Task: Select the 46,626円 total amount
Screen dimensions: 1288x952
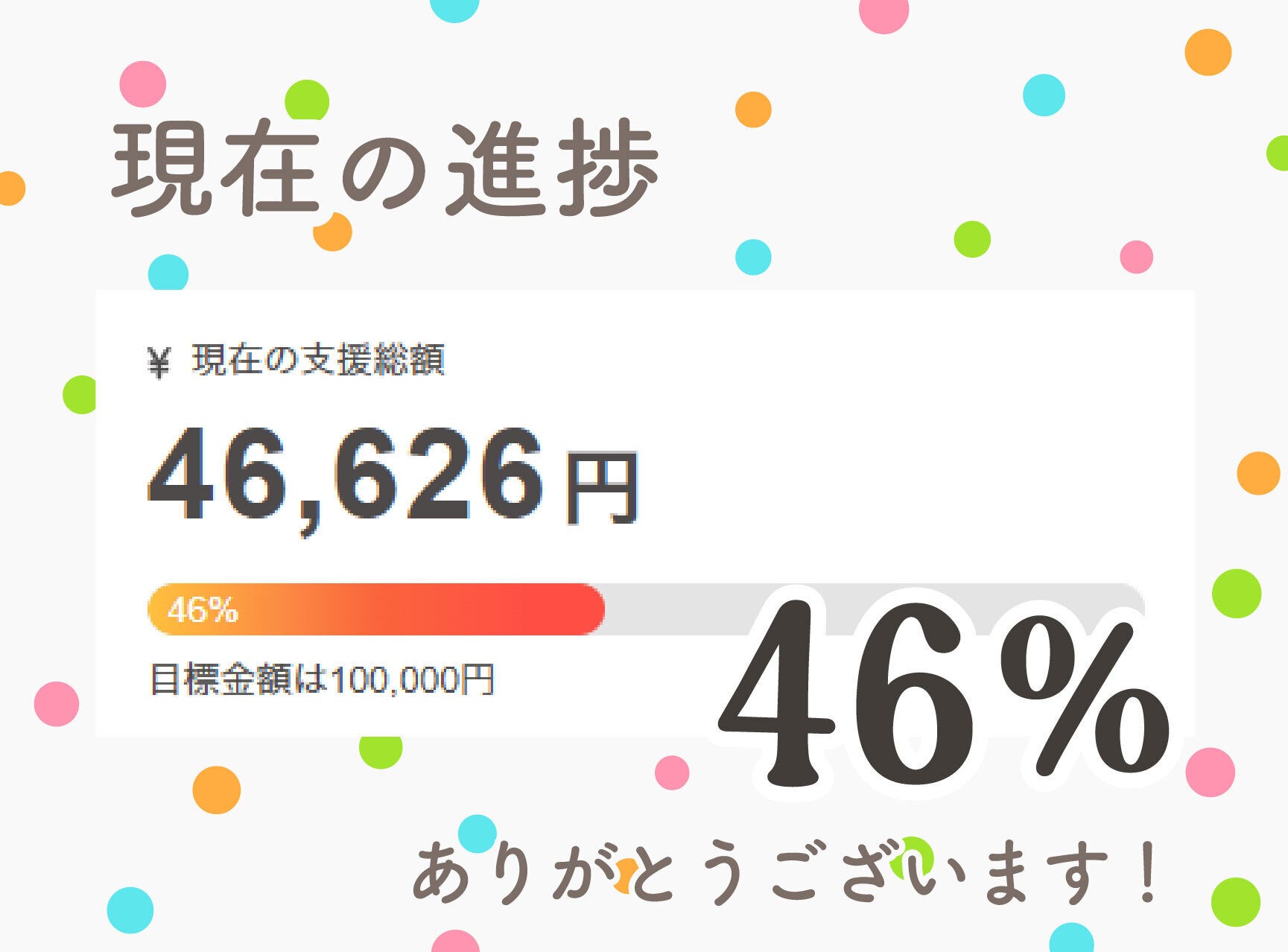Action: coord(393,478)
